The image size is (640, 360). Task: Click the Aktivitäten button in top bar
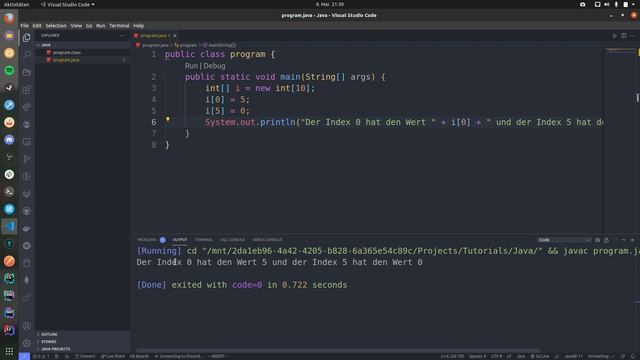pos(16,4)
